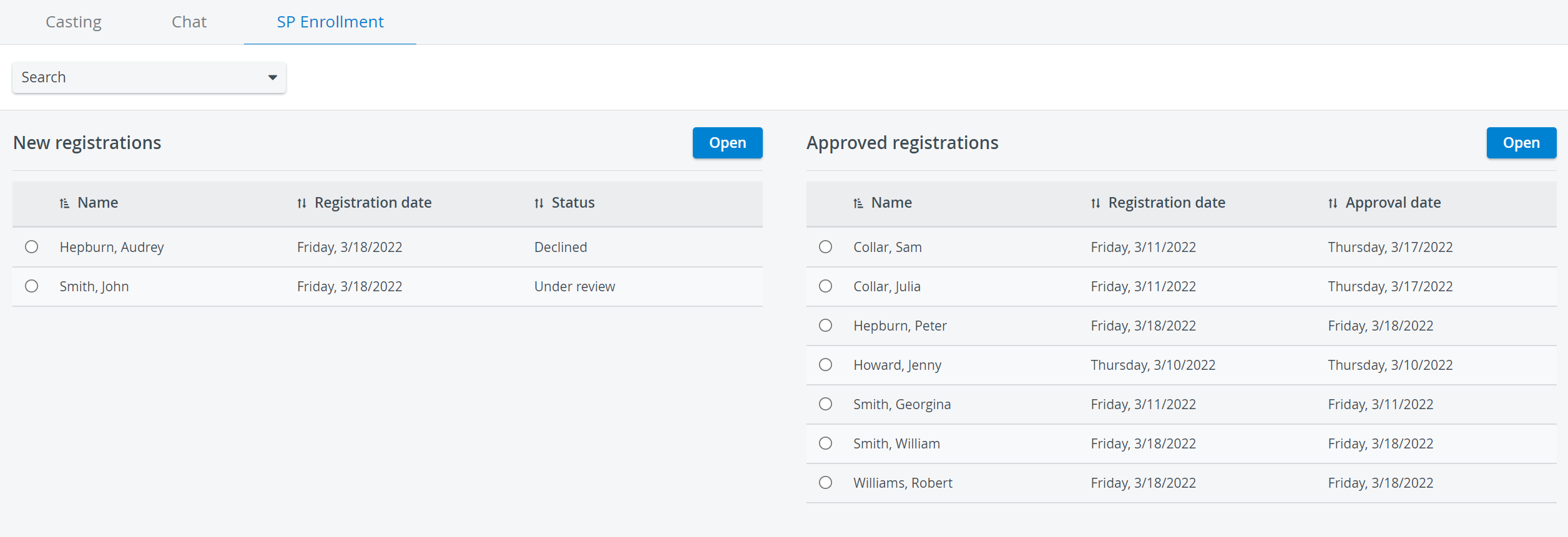Click Open button for Approved registrations

[x=1522, y=143]
